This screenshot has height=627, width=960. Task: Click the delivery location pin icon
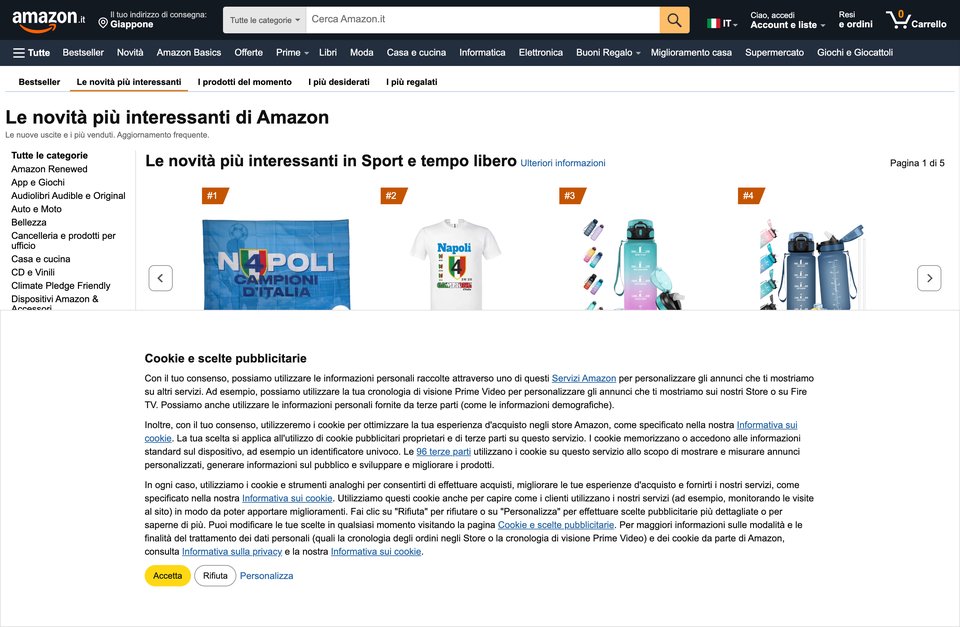tap(103, 23)
